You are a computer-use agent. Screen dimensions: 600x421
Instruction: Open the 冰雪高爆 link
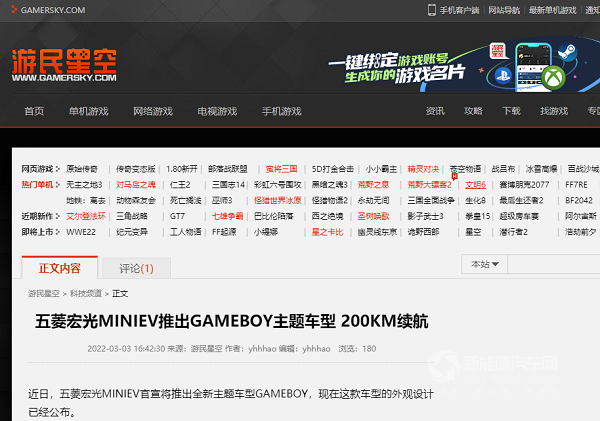coord(541,169)
